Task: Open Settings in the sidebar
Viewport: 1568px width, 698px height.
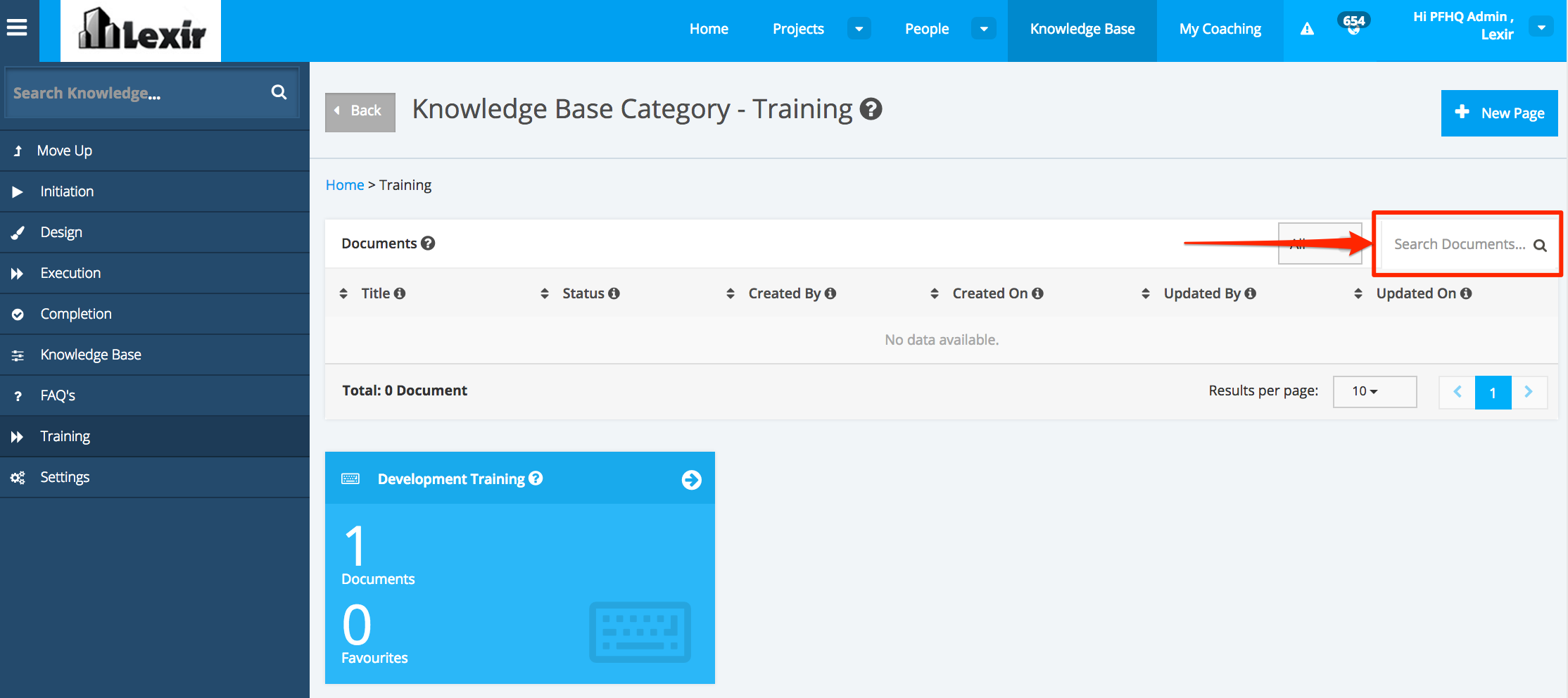Action: click(x=155, y=477)
